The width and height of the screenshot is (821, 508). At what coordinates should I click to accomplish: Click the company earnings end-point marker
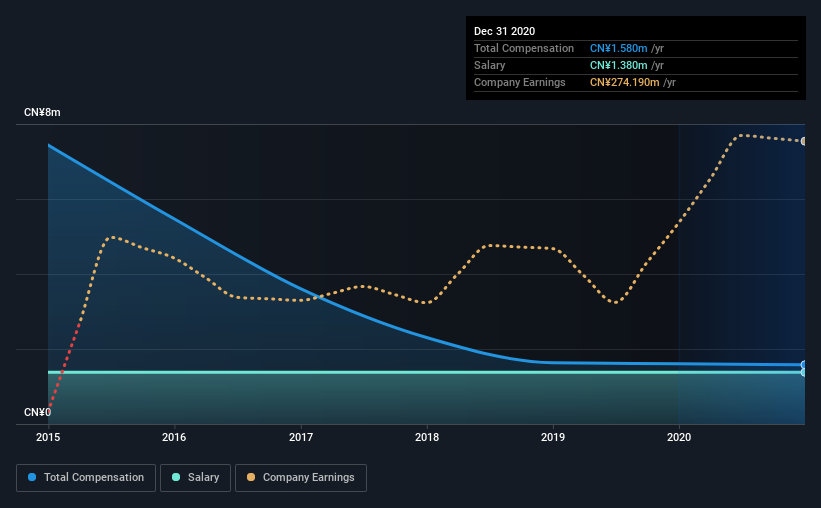pyautogui.click(x=803, y=141)
